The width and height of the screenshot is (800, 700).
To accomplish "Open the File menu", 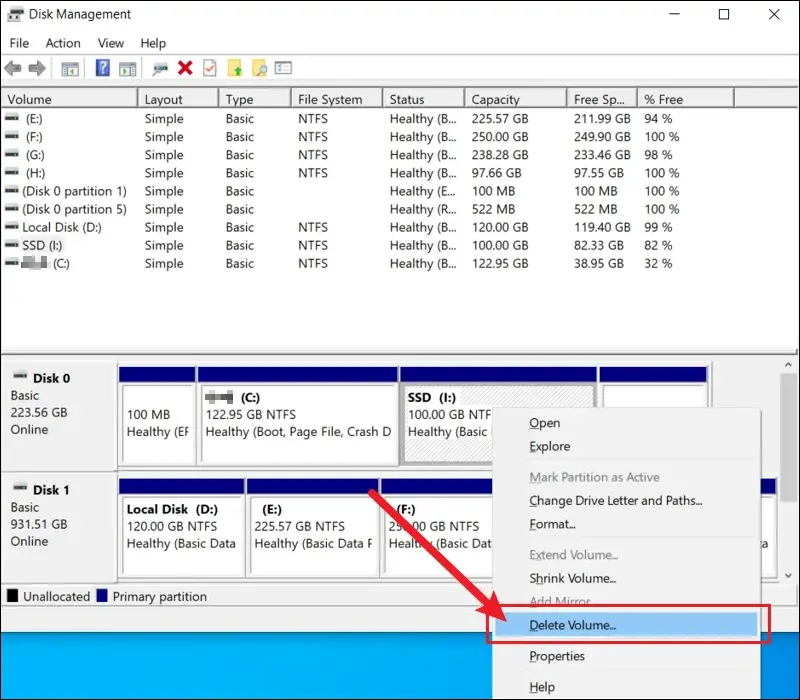I will point(19,43).
